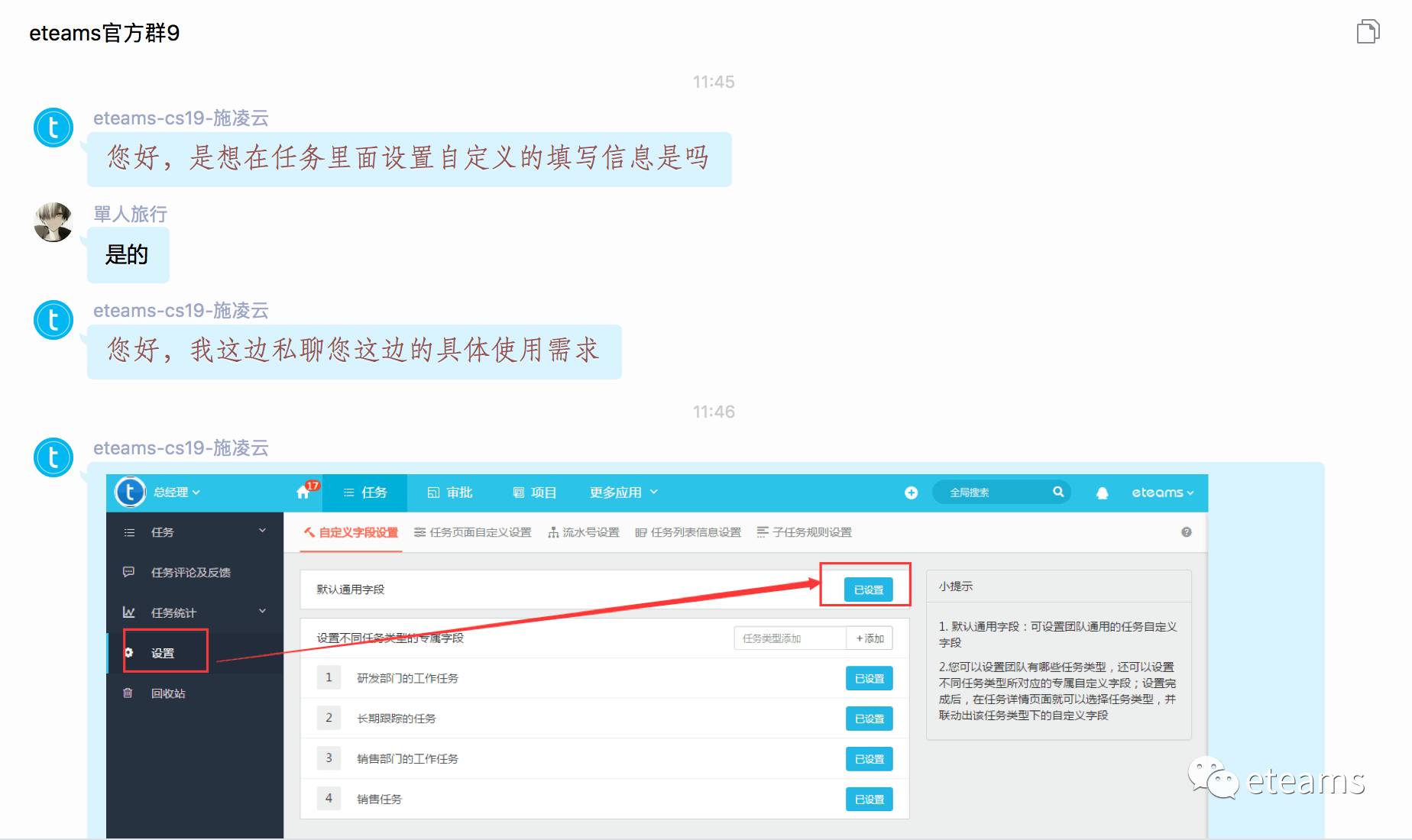Click the +添加 button
This screenshot has width=1412, height=840.
(x=870, y=638)
